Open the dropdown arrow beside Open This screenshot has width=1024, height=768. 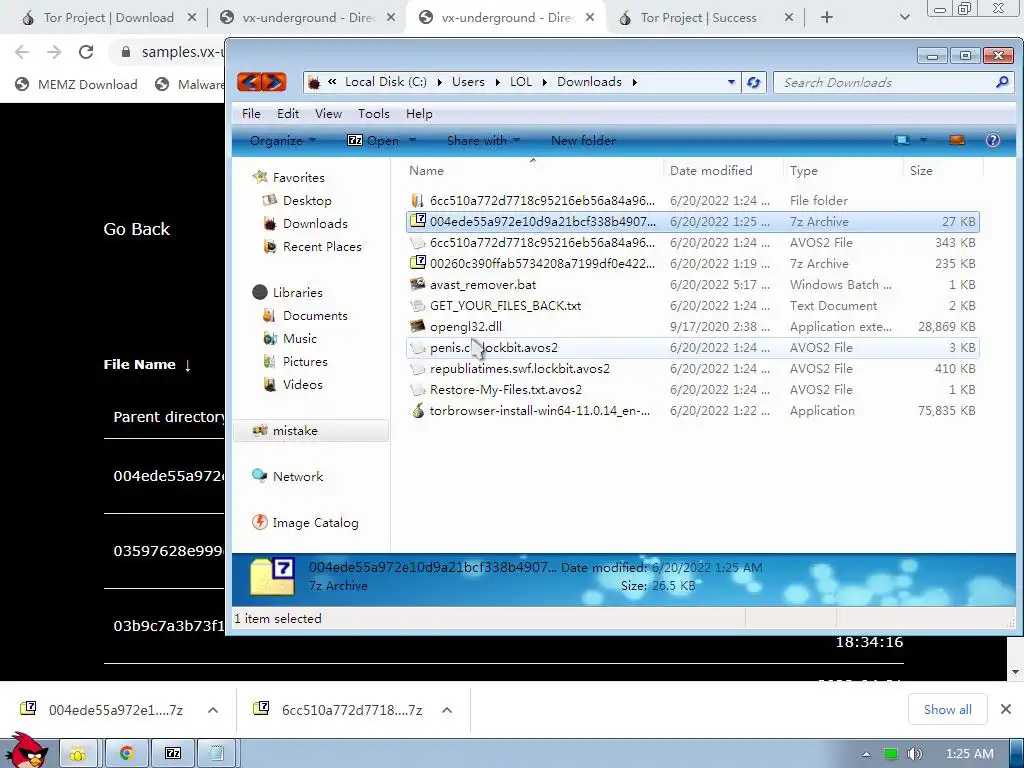[x=413, y=140]
